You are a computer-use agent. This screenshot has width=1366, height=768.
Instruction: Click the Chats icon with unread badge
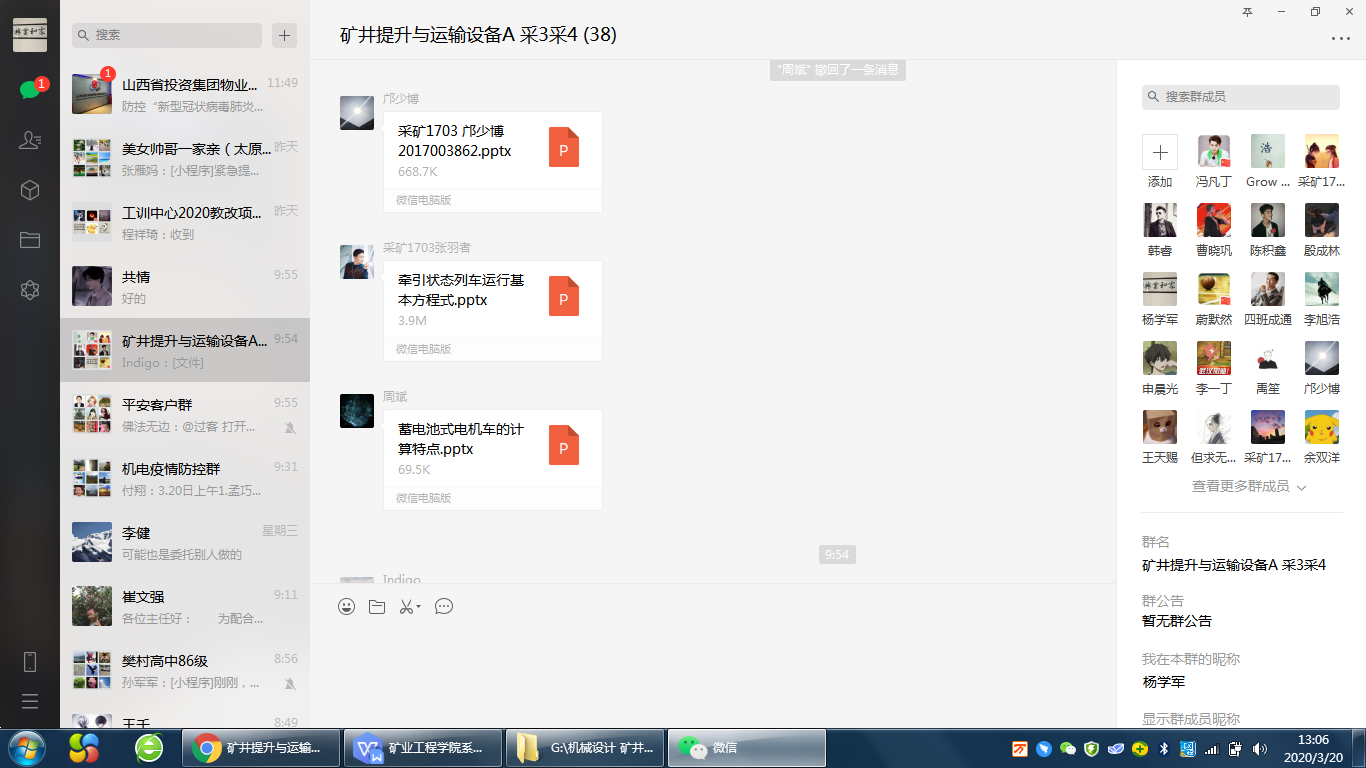point(30,90)
